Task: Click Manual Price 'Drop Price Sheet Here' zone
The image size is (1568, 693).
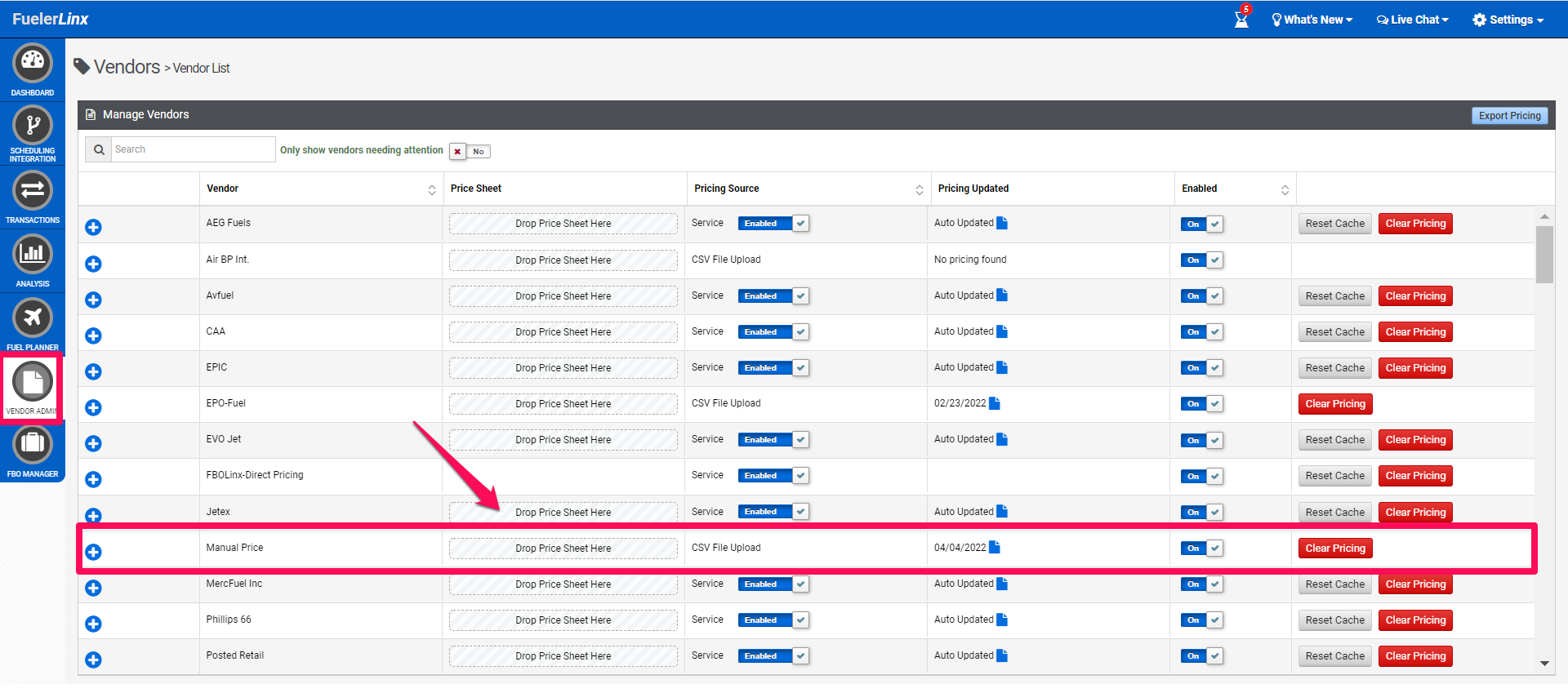Action: pos(563,549)
